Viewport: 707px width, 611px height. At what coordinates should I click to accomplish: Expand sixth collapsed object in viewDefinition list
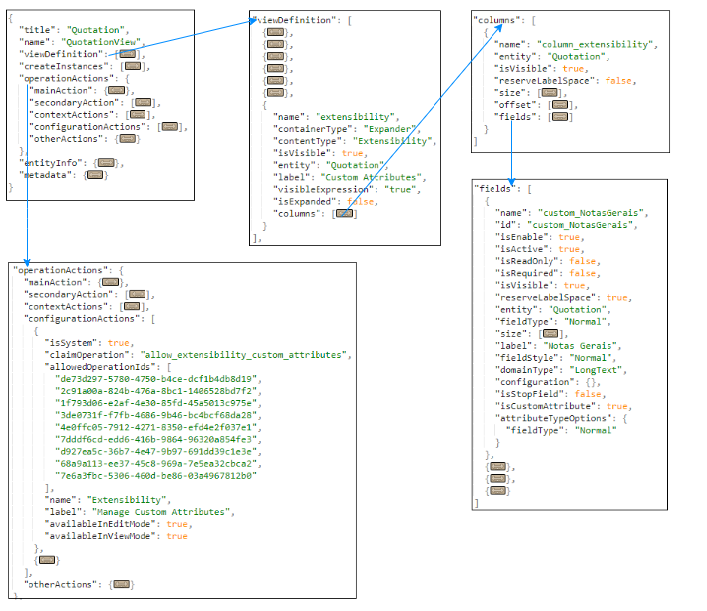(275, 93)
